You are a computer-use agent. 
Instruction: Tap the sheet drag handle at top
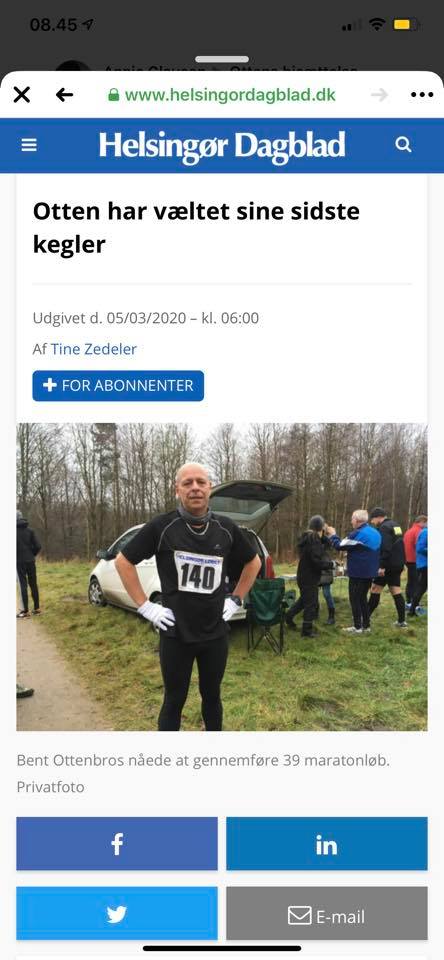[x=222, y=59]
